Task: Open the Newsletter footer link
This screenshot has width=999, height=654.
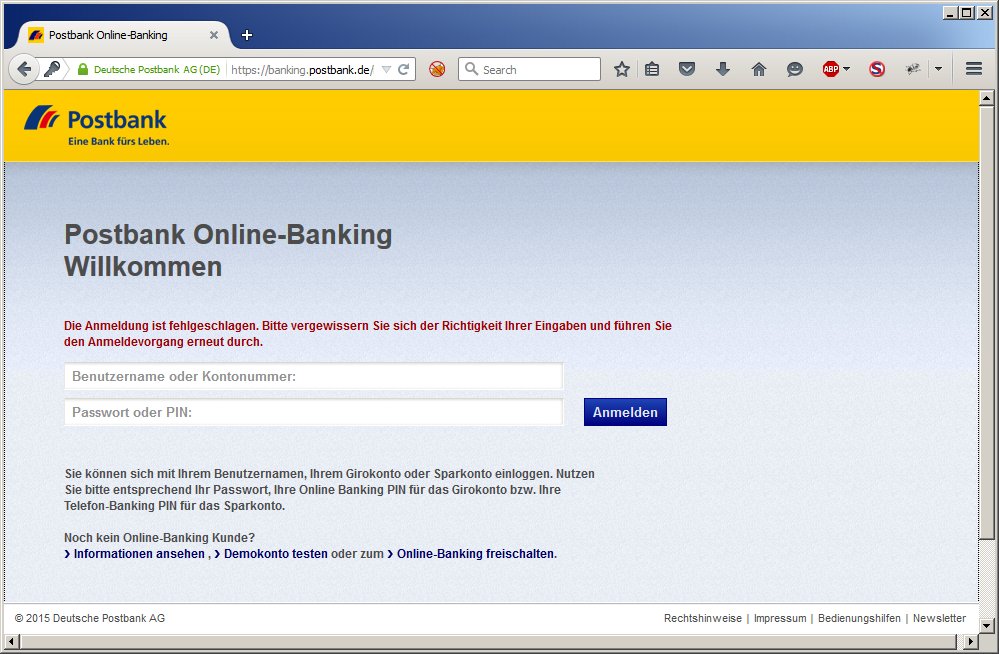Action: tap(939, 618)
